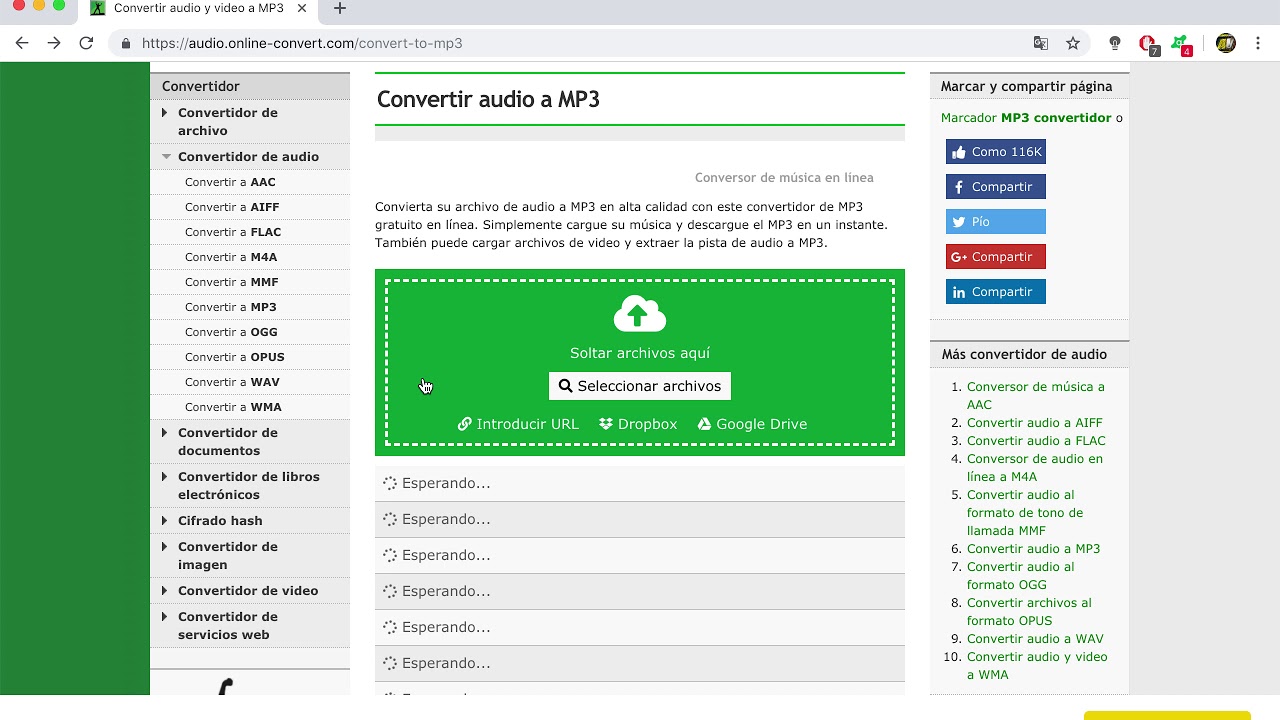This screenshot has height=720, width=1280.
Task: Open Convertir a FLAC in sidebar
Action: (233, 232)
